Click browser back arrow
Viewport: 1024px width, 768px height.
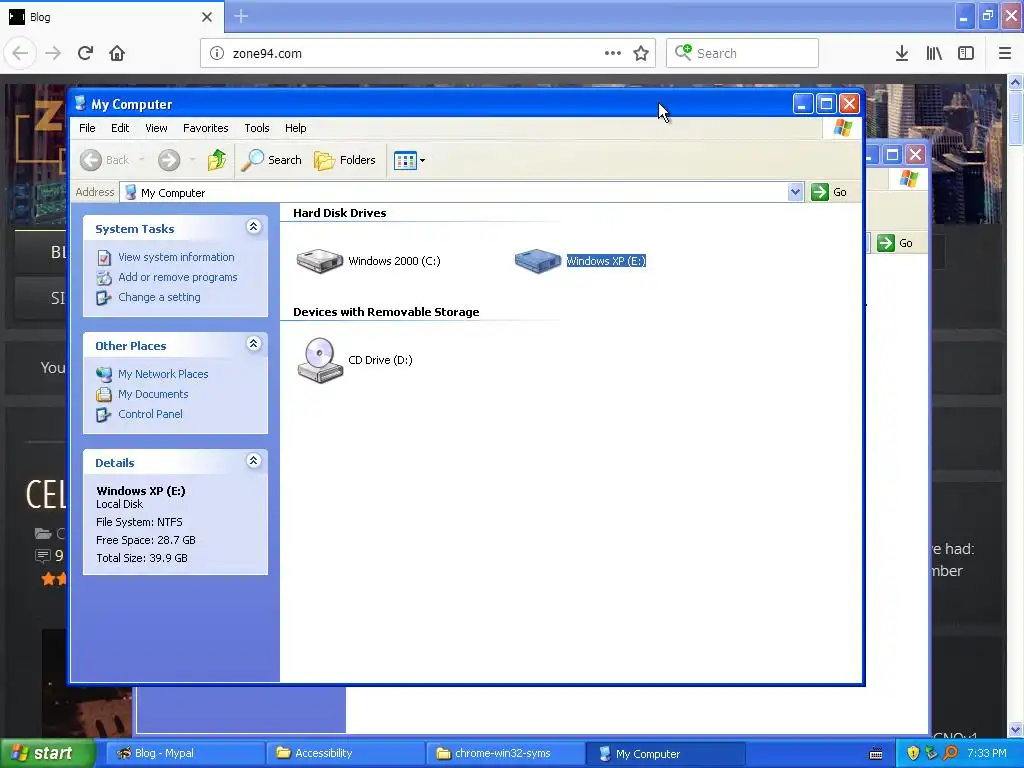(20, 53)
